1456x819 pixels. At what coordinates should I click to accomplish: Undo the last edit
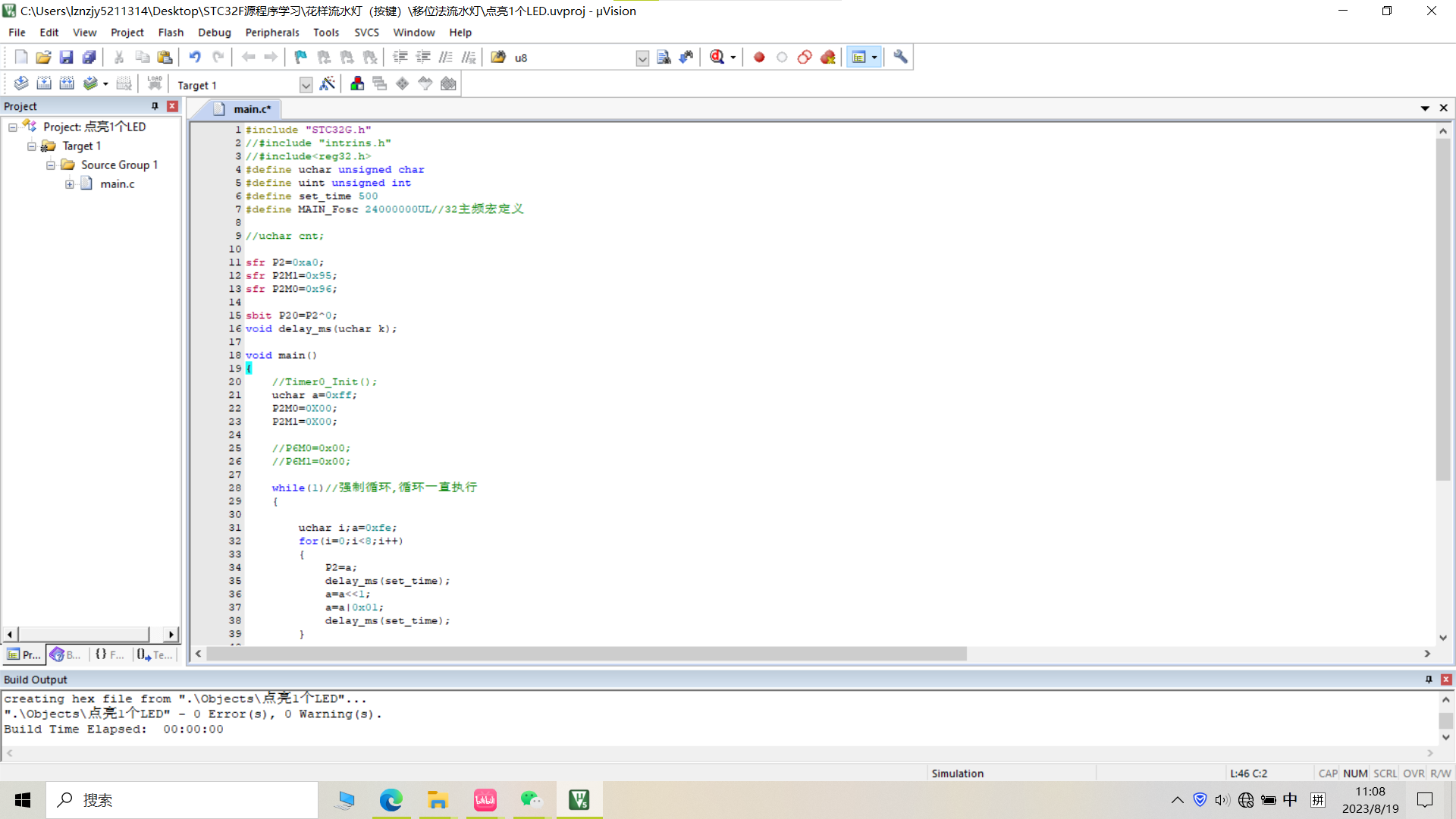pos(195,57)
